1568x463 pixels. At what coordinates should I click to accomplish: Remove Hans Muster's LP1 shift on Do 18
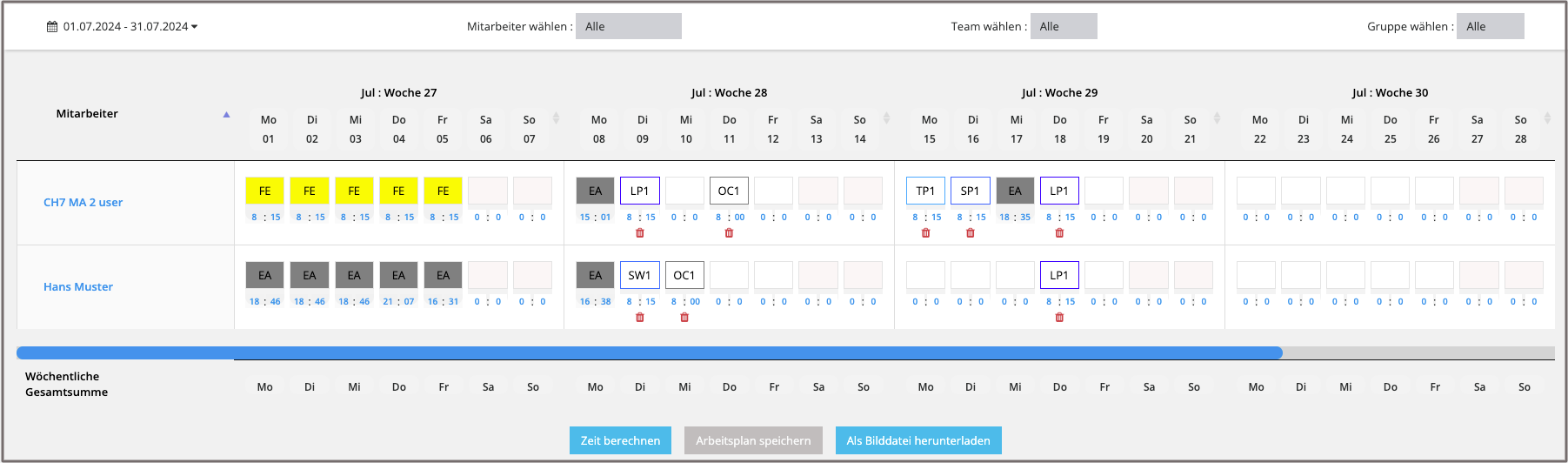[x=1059, y=318]
